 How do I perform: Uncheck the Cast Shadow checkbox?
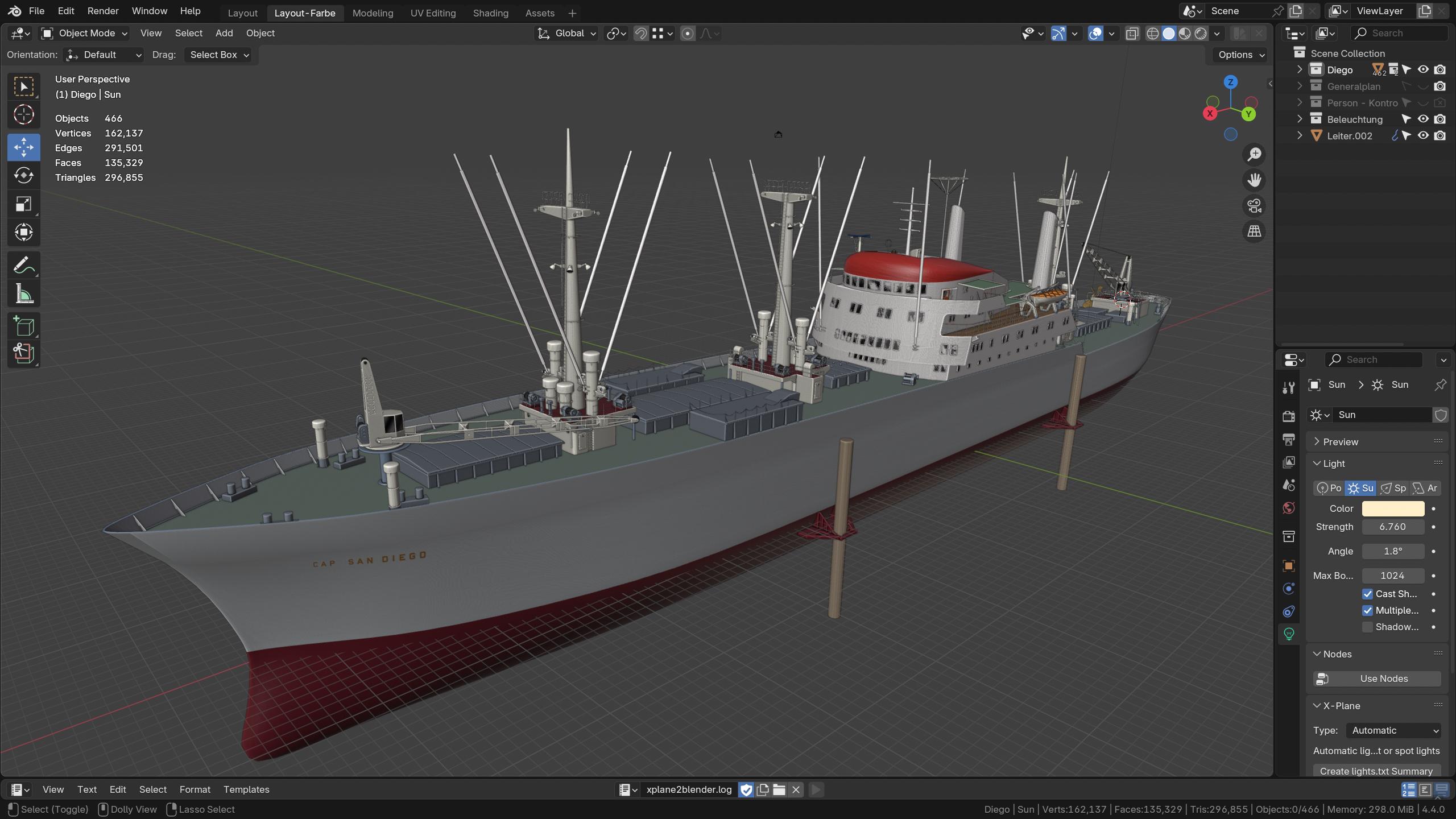pyautogui.click(x=1367, y=594)
